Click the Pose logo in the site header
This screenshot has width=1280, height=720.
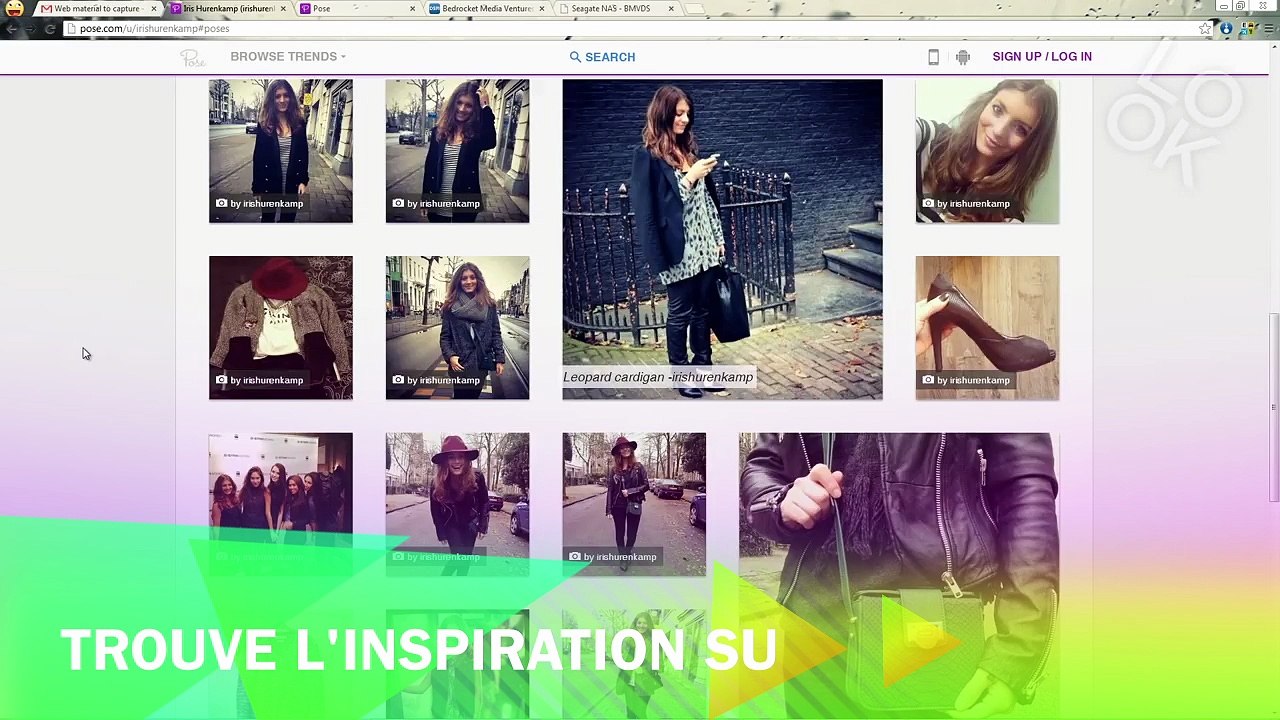[193, 58]
